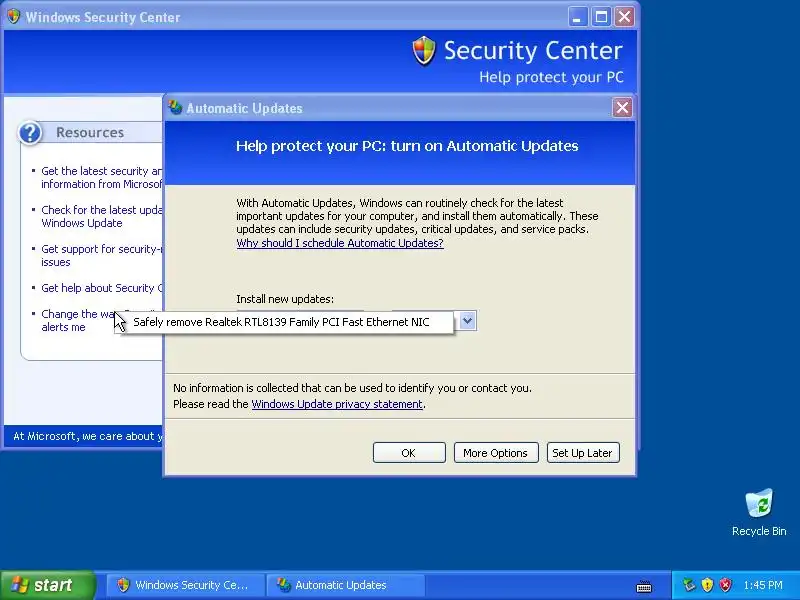Screen dimensions: 800x600
Task: Click the 'Help protect your PC' subtitle
Action: click(x=551, y=77)
